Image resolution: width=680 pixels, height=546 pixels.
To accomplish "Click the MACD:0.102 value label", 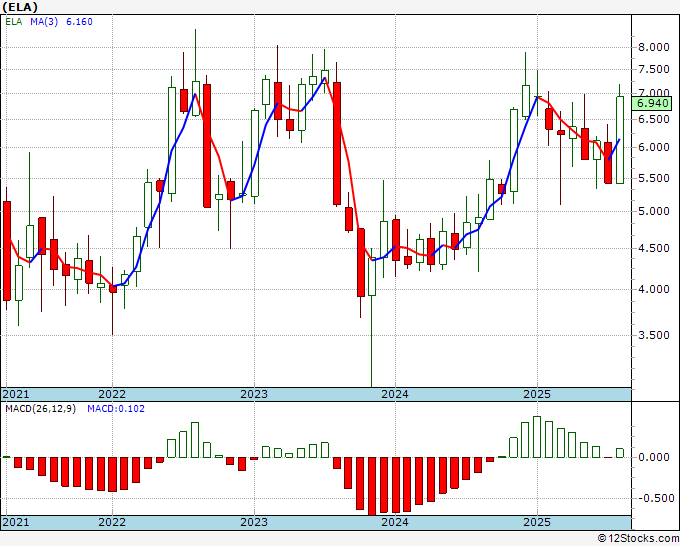I will 116,409.
